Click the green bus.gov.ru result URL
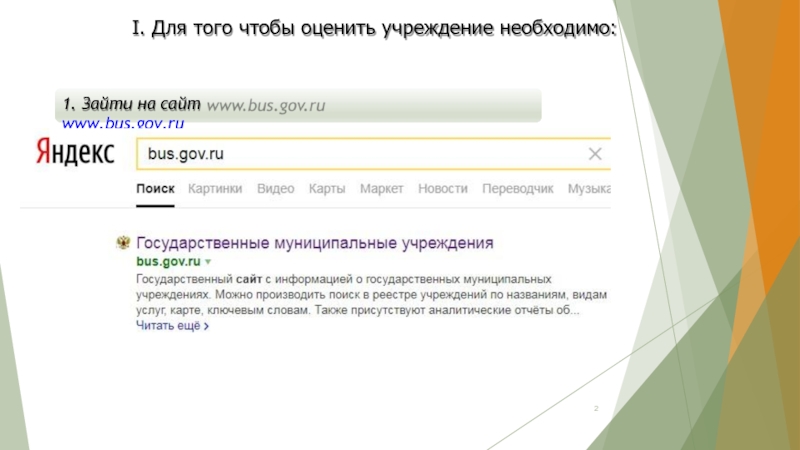The width and height of the screenshot is (800, 450). pos(168,261)
